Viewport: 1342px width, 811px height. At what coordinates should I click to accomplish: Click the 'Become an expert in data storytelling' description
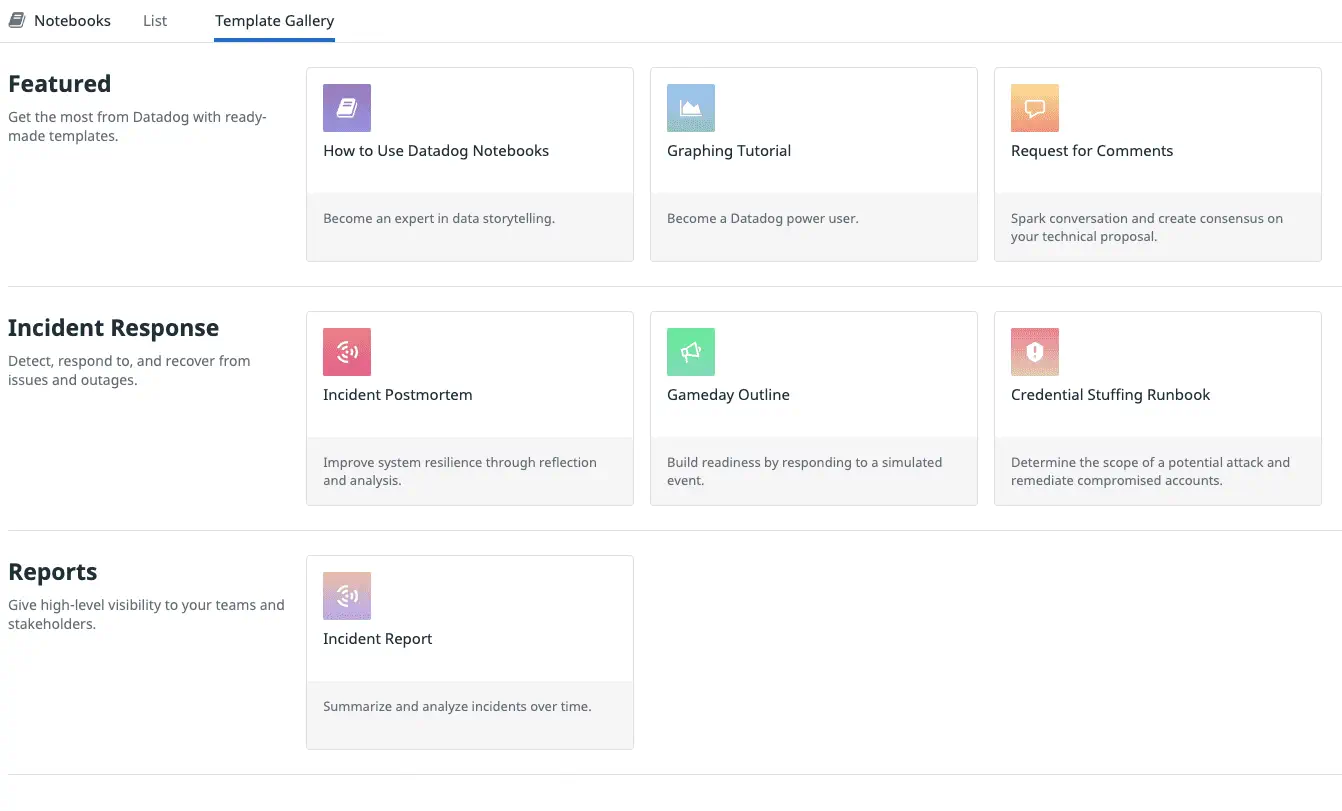[x=438, y=219]
